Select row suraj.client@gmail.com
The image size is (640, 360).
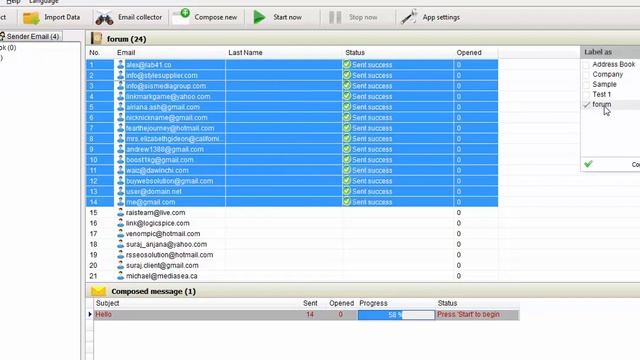pyautogui.click(x=292, y=265)
